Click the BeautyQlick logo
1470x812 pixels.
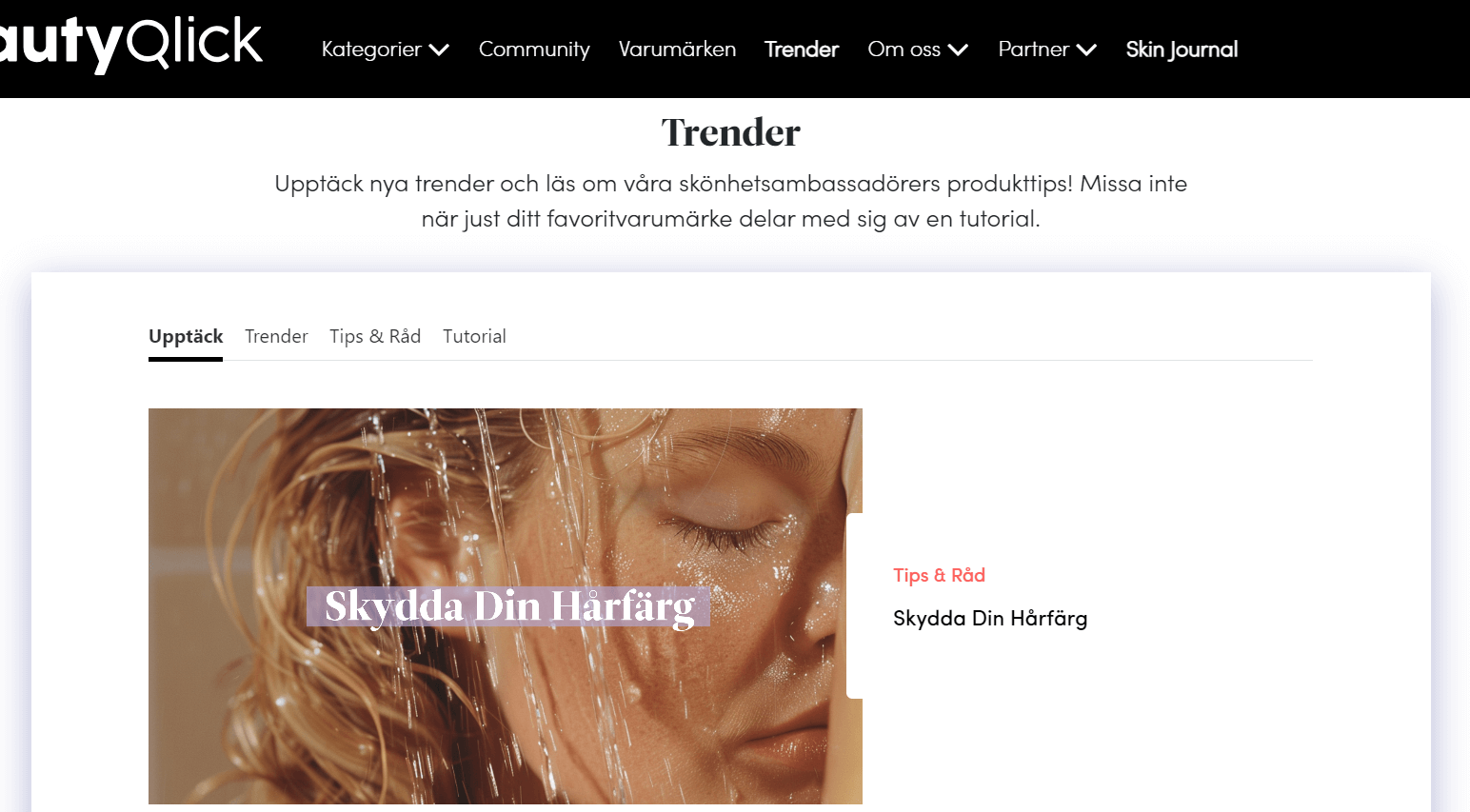click(x=130, y=44)
